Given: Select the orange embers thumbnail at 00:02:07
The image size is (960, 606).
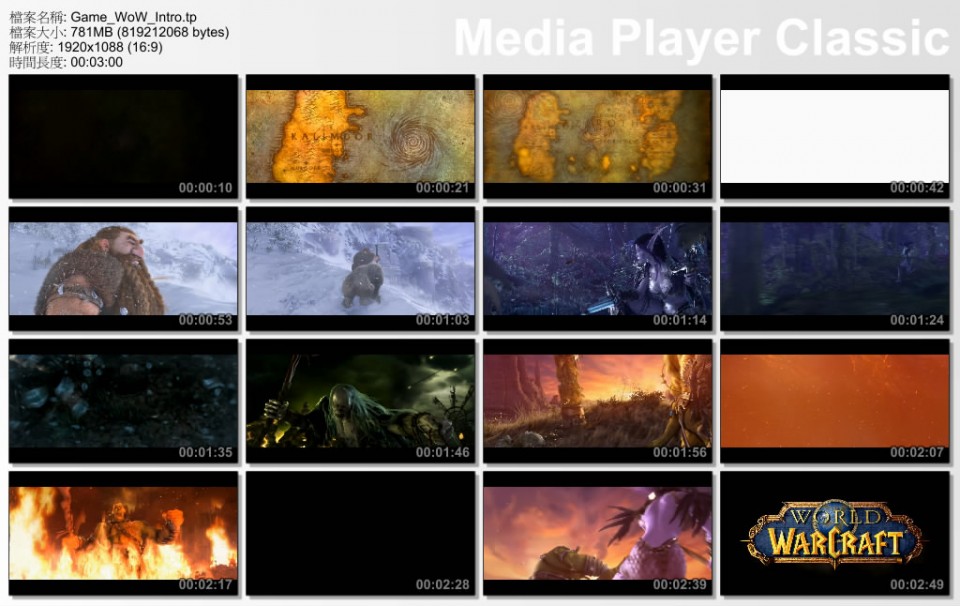Looking at the screenshot, I should (834, 401).
